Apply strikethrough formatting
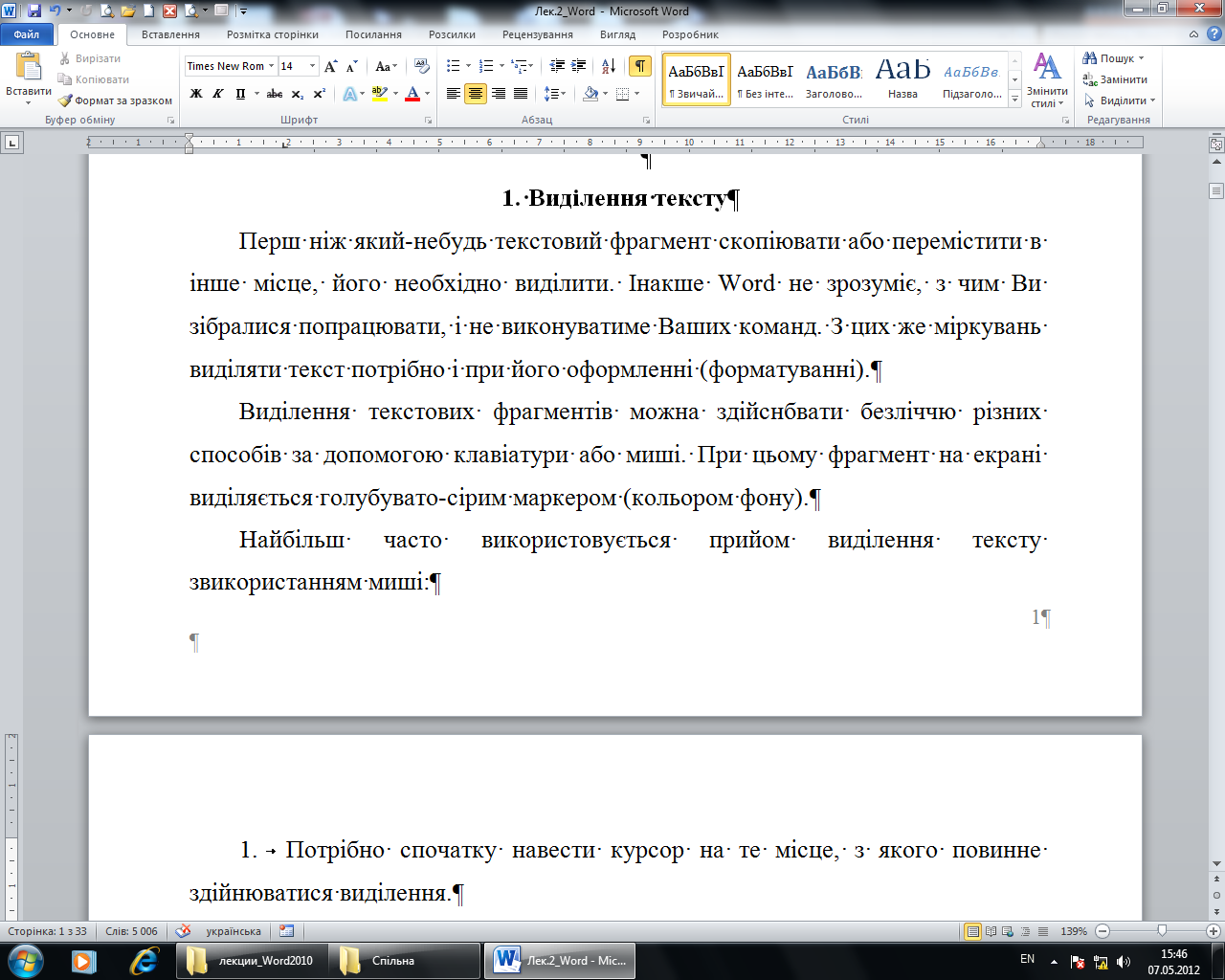 pos(275,94)
